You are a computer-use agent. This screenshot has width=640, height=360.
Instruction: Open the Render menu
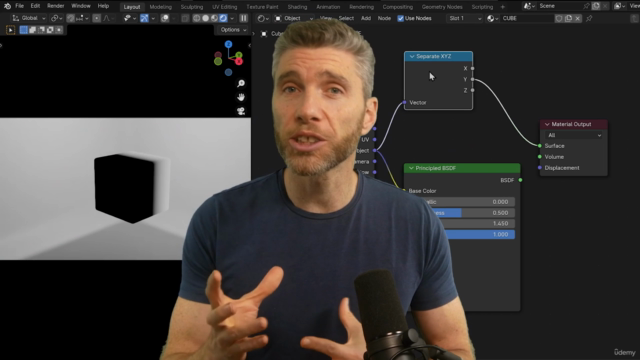pos(56,6)
